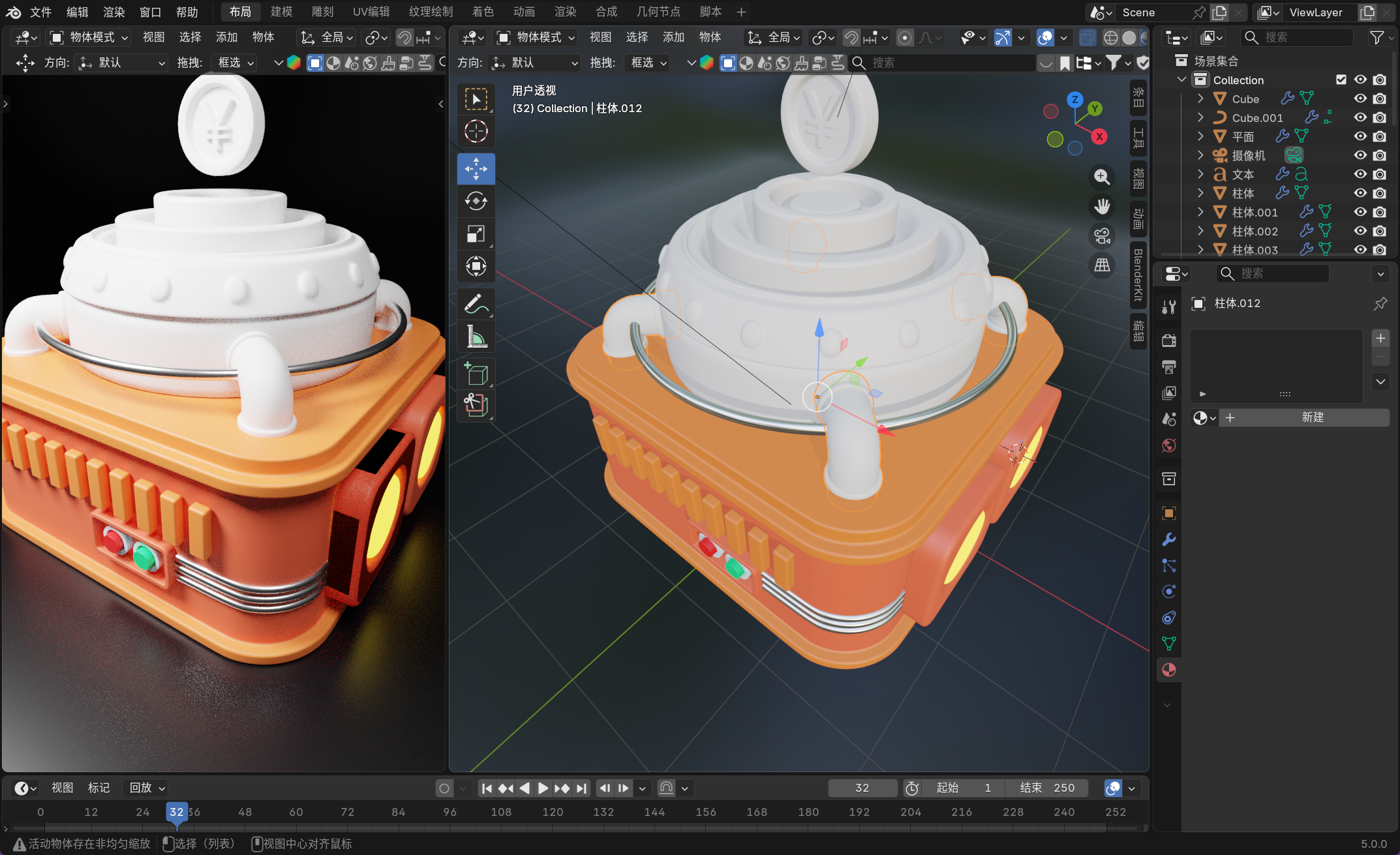Screen dimensions: 1400x855
Task: Click the Add Cube tool
Action: pyautogui.click(x=476, y=374)
